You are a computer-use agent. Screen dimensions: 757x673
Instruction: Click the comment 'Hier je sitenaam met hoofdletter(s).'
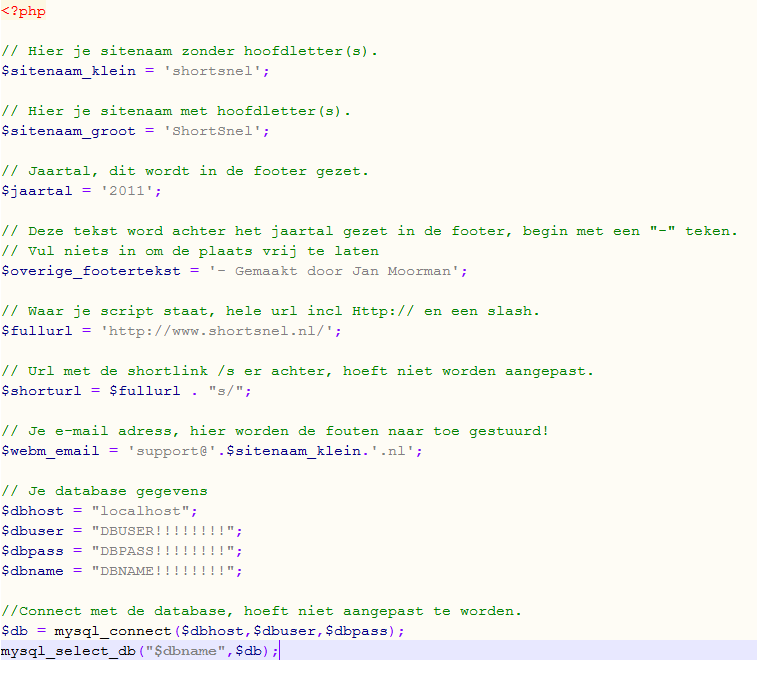176,111
